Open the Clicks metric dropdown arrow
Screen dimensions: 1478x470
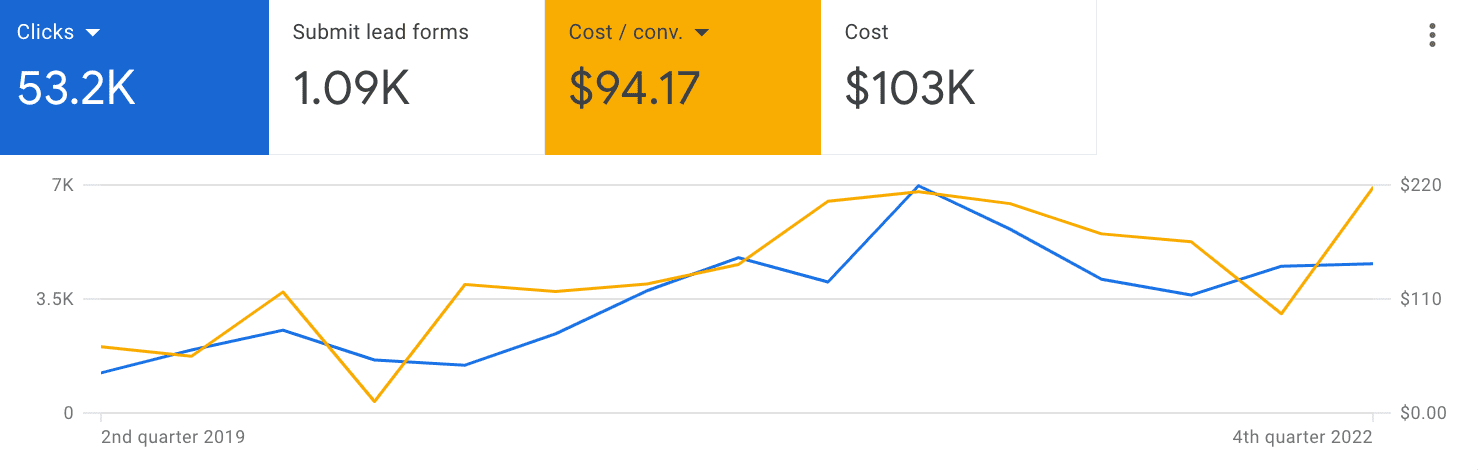[93, 33]
